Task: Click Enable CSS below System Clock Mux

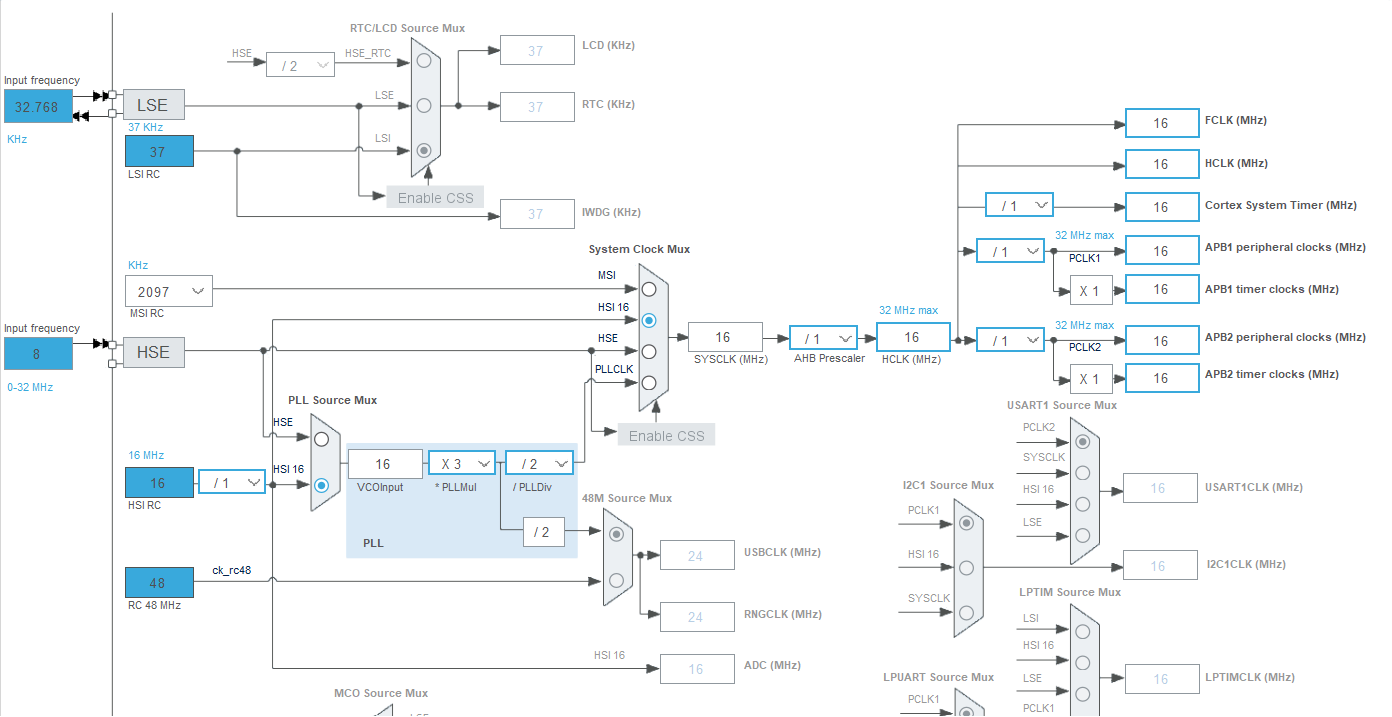Action: click(666, 436)
